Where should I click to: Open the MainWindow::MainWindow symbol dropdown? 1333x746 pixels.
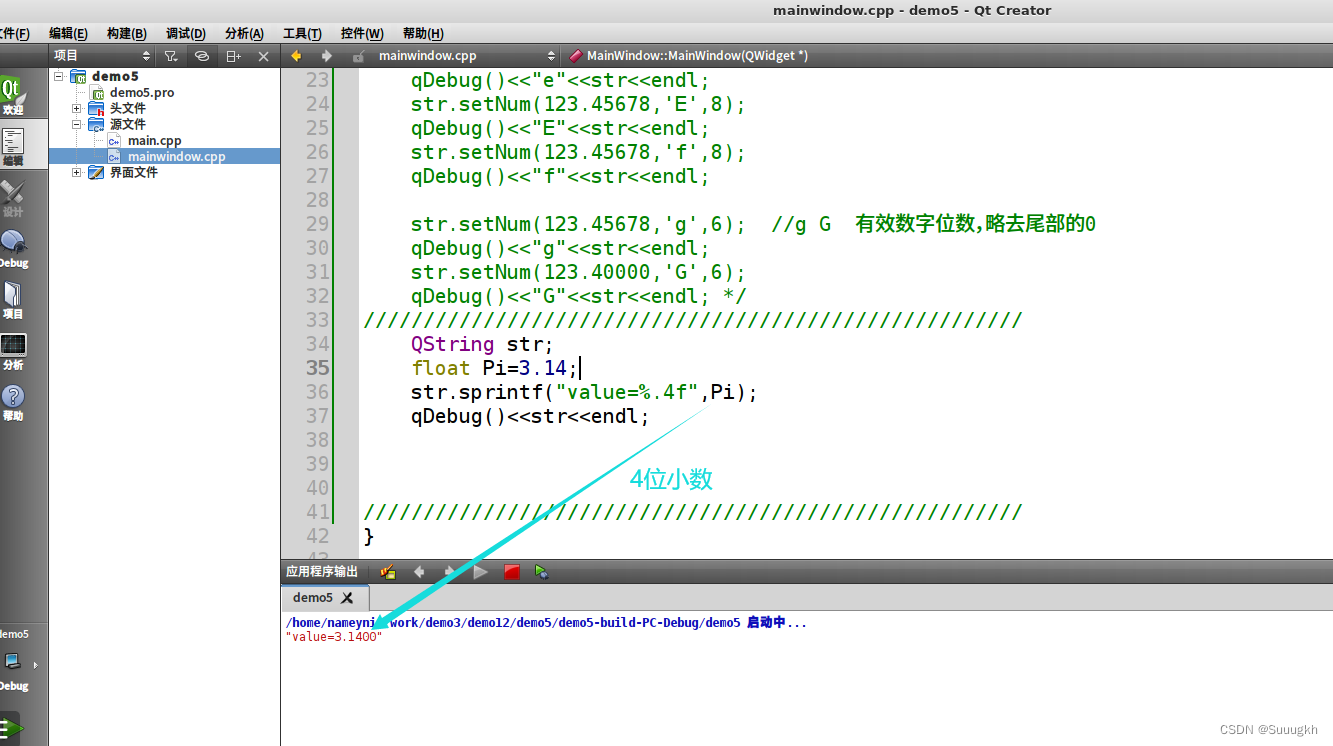point(697,56)
